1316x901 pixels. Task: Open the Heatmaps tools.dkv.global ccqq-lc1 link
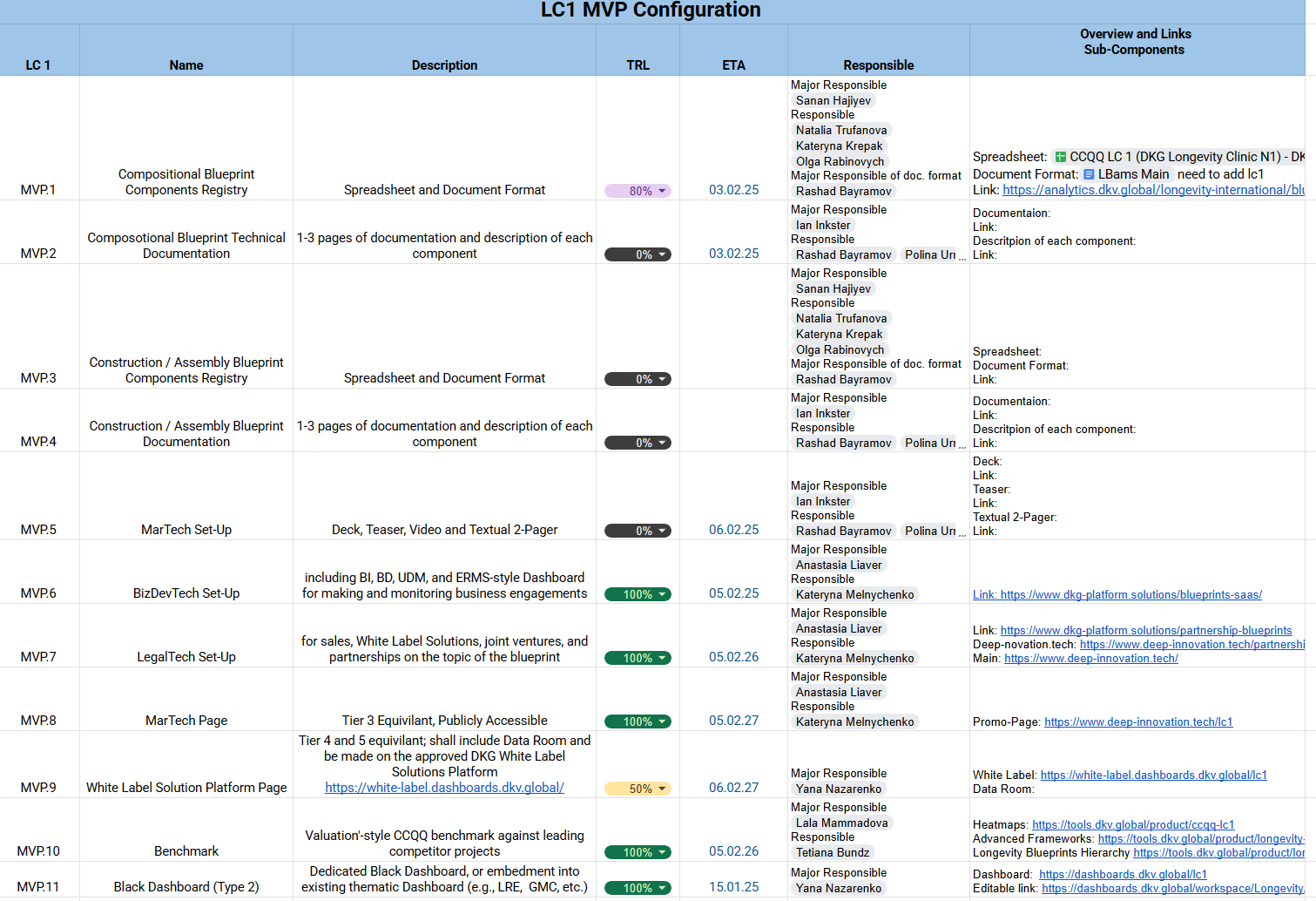coord(1132,824)
